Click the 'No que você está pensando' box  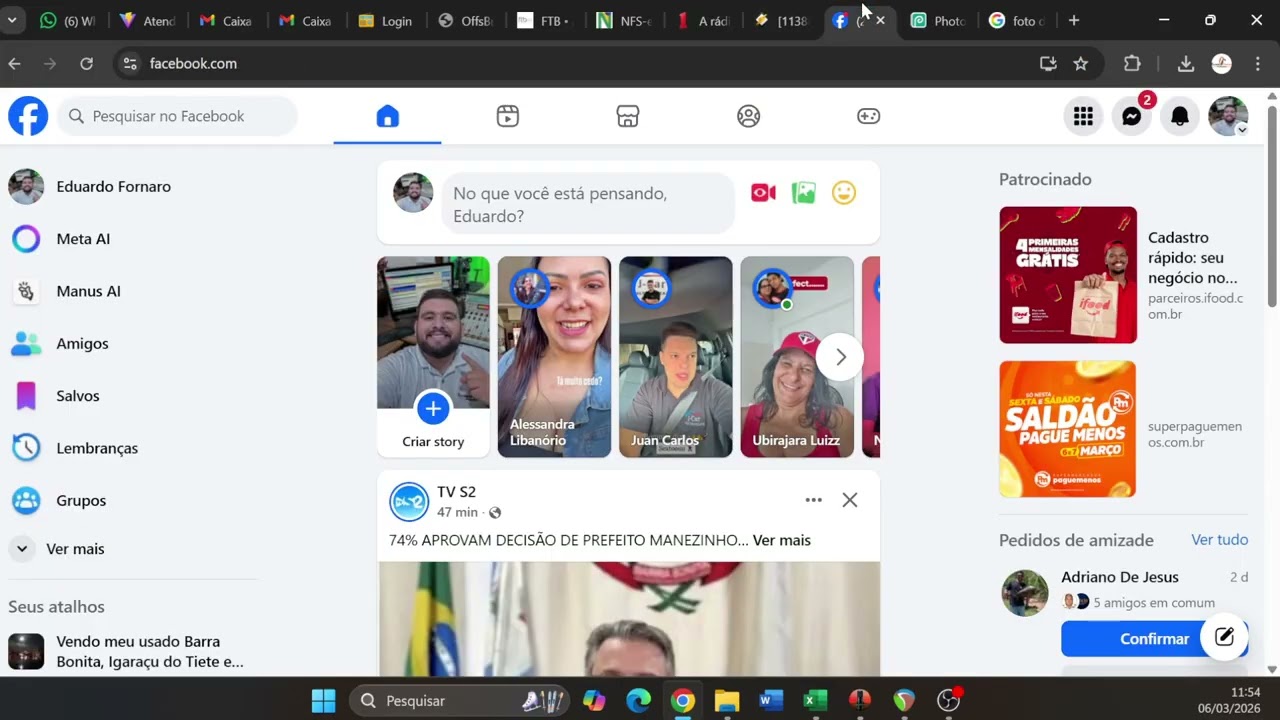tap(588, 204)
